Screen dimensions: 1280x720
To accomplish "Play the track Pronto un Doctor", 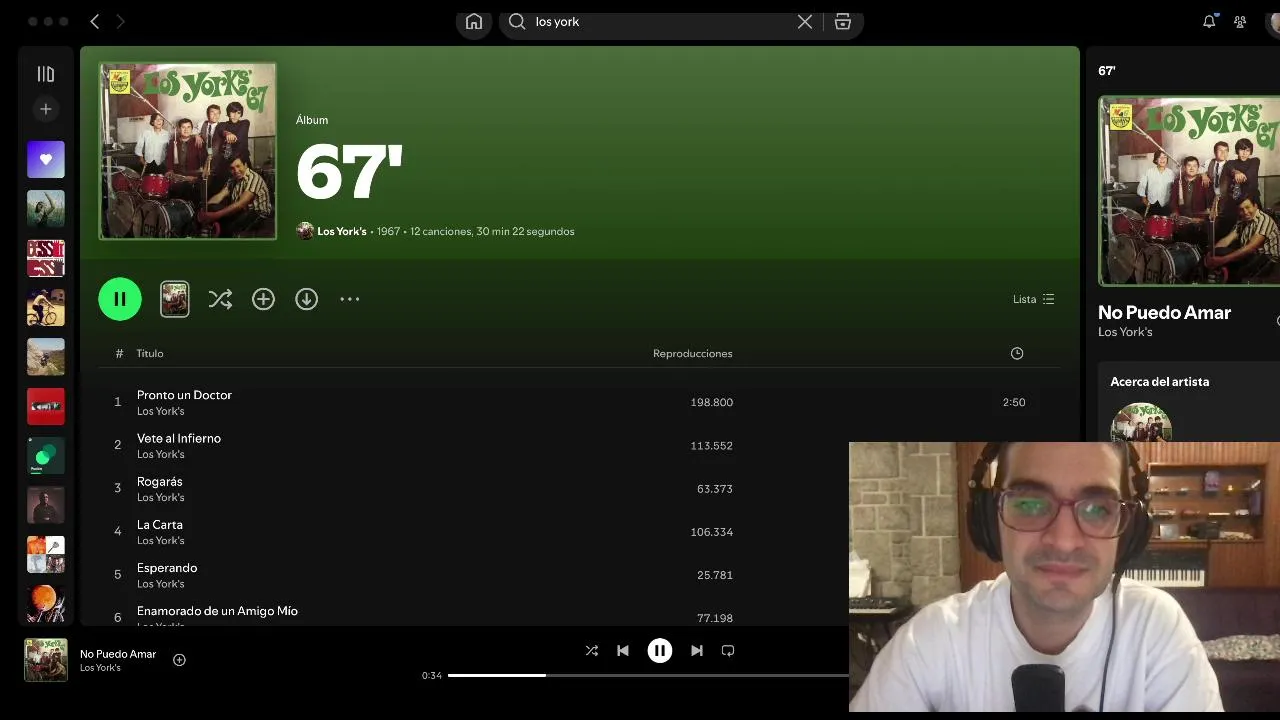I will point(184,395).
